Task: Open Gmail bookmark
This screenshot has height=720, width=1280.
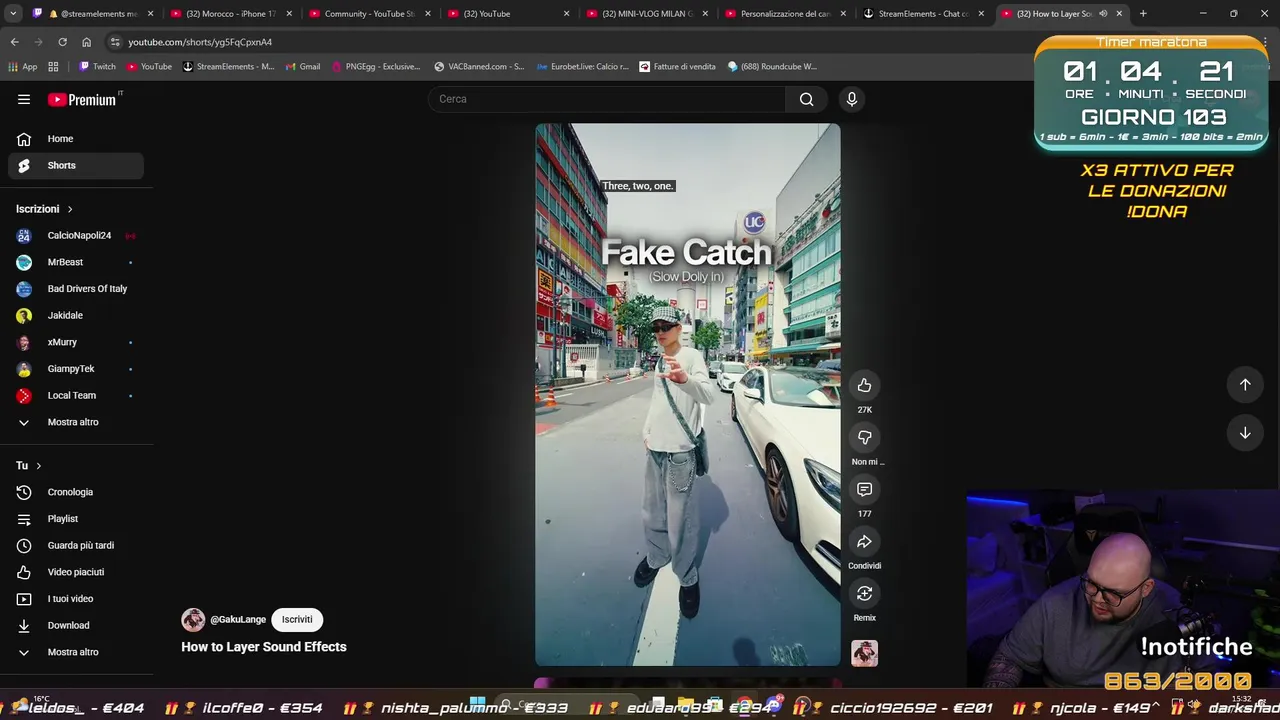Action: pyautogui.click(x=302, y=67)
